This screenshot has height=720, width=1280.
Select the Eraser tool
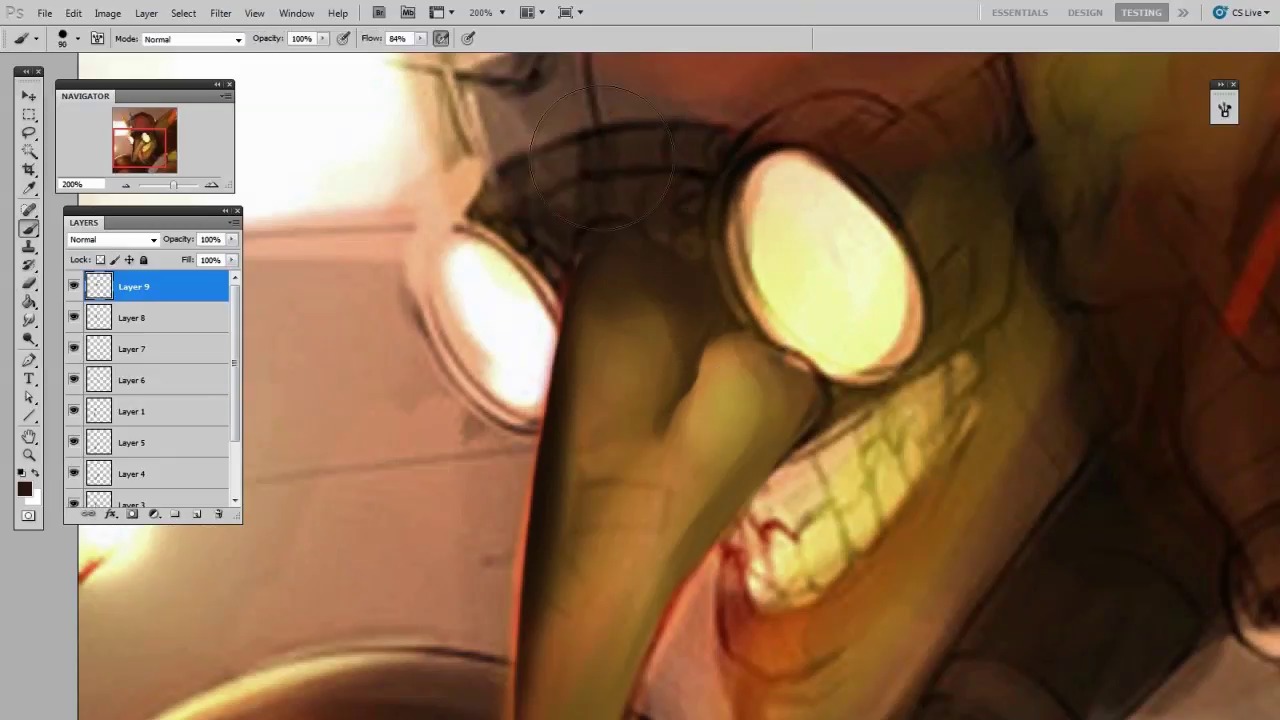[x=29, y=284]
